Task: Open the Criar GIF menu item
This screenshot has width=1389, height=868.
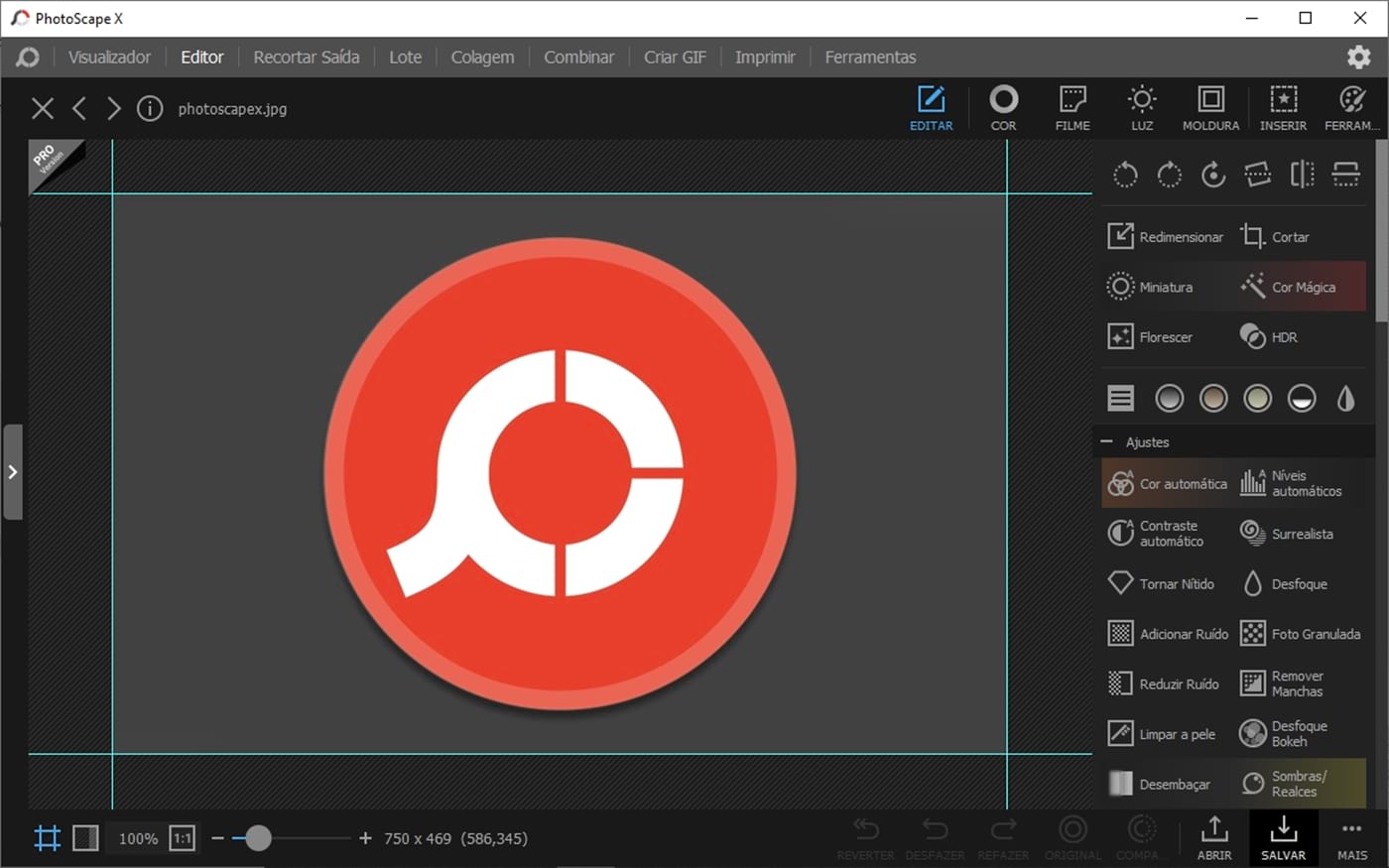Action: pos(675,57)
